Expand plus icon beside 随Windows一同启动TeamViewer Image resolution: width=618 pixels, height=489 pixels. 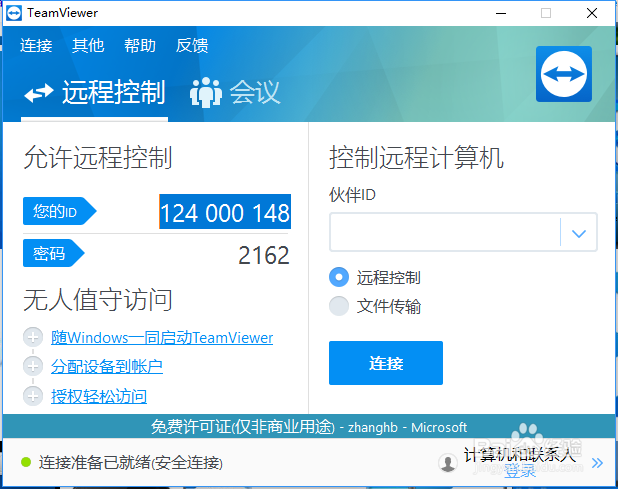pos(33,337)
